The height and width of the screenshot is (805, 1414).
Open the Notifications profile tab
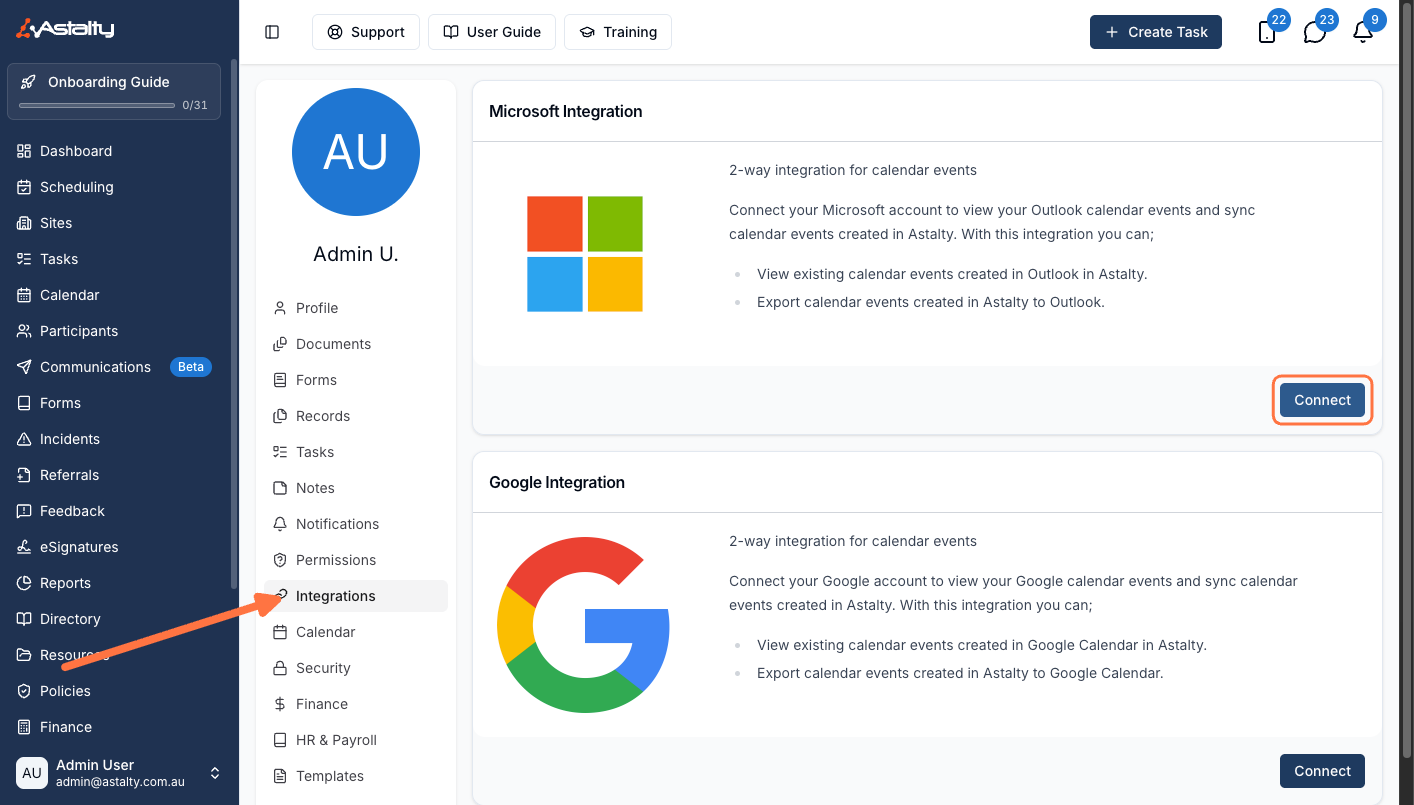pyautogui.click(x=356, y=524)
